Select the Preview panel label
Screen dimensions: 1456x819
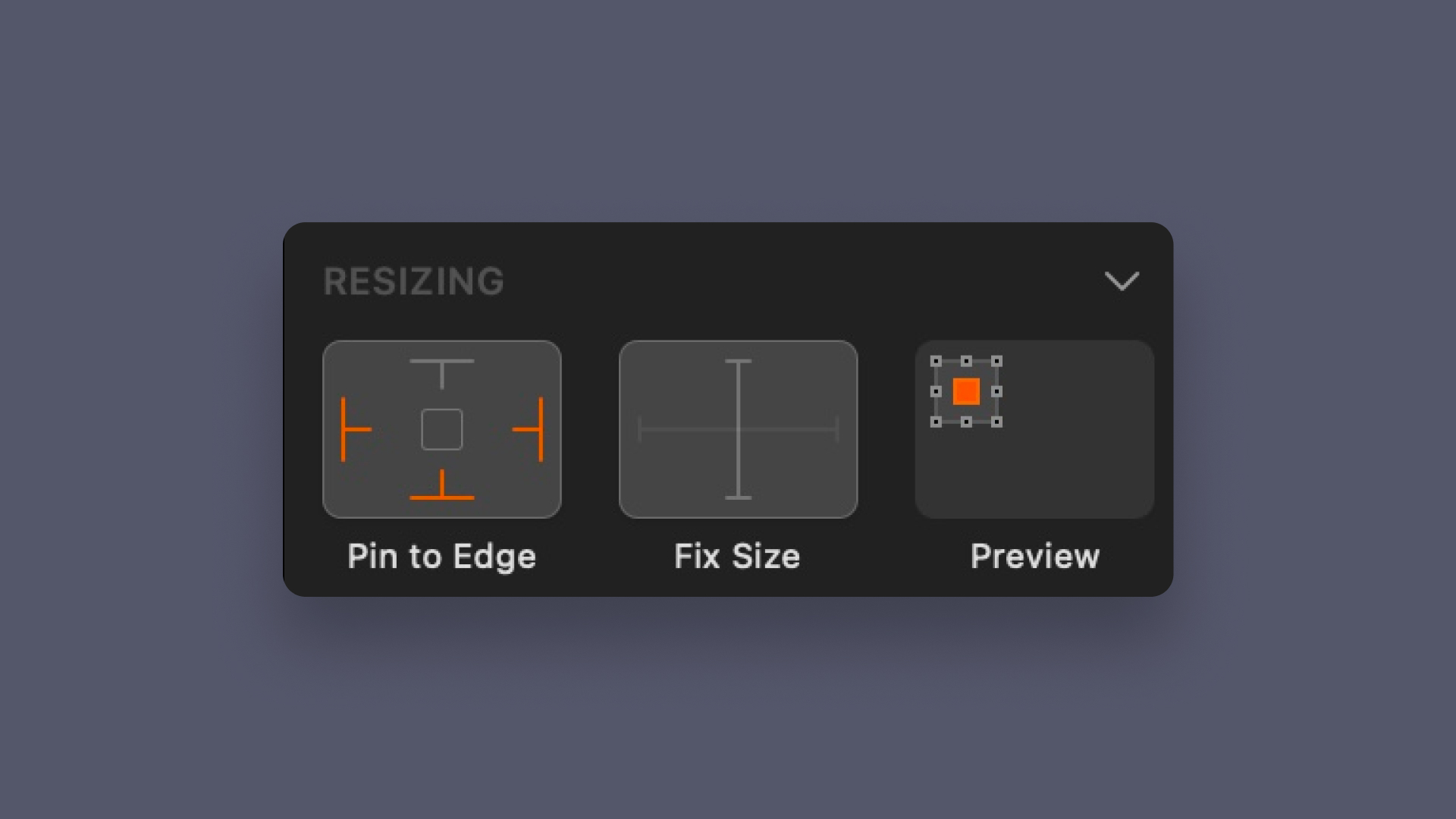point(1034,556)
